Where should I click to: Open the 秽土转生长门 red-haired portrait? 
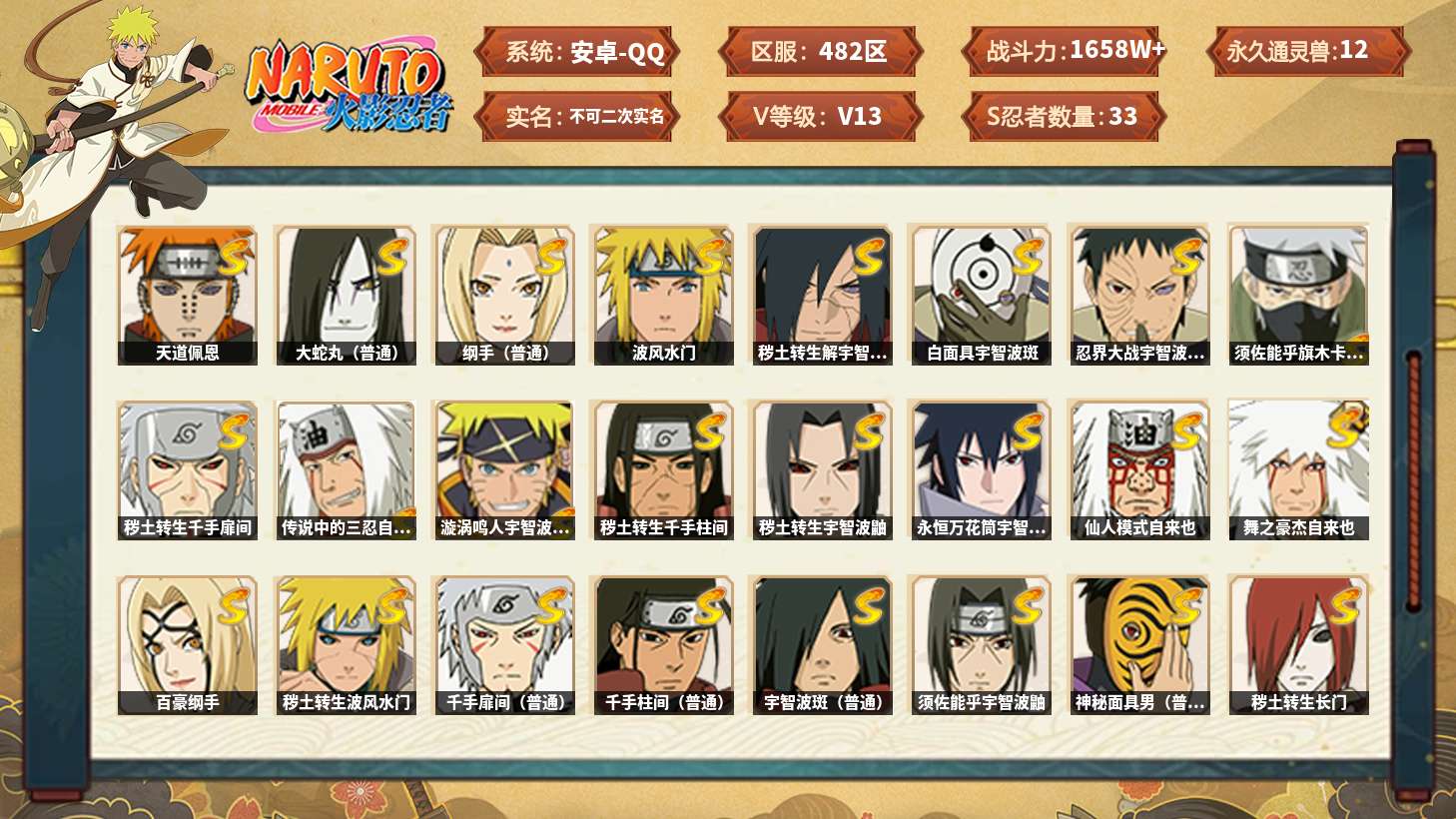click(x=1298, y=645)
